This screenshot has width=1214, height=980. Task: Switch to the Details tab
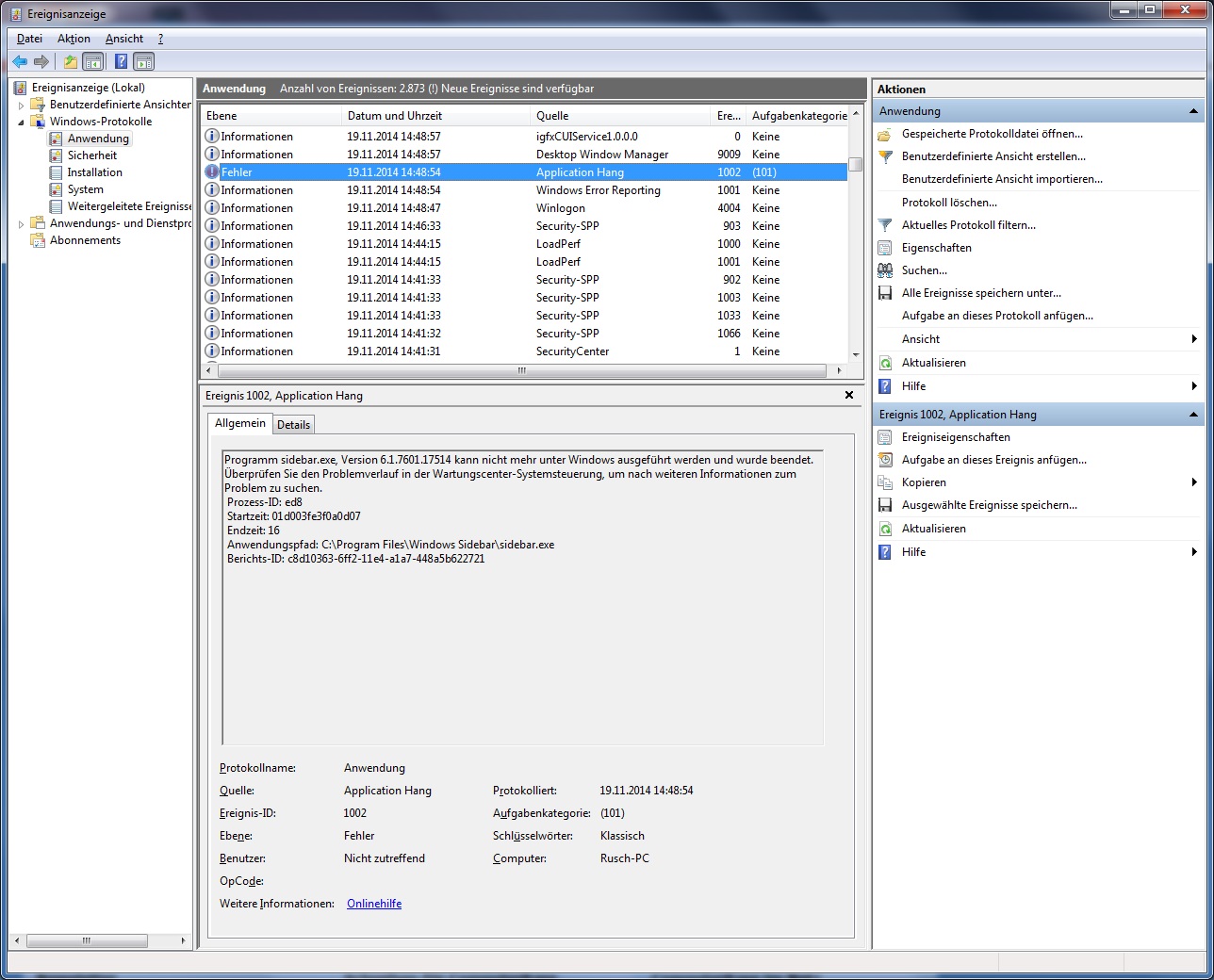pos(293,425)
